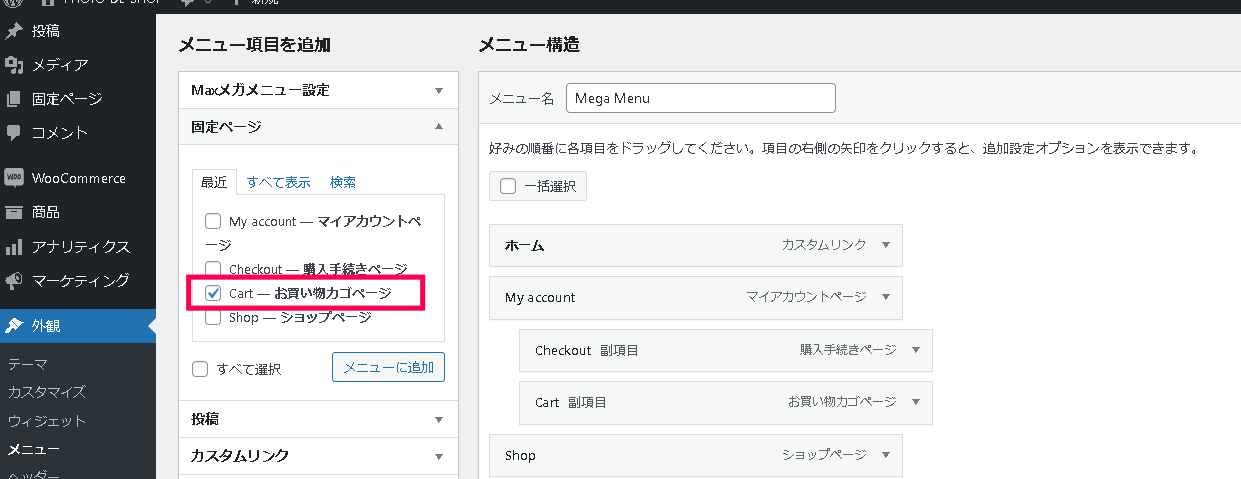
Task: Open the 検索 tab
Action: 343,182
